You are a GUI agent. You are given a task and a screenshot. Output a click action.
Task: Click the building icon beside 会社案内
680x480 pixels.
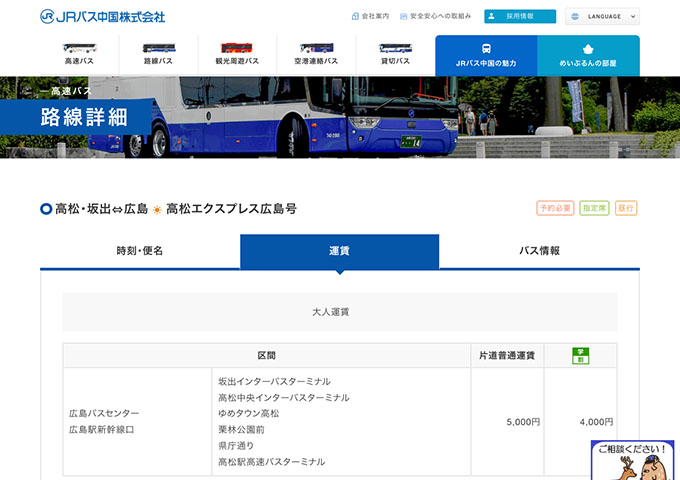click(x=355, y=16)
